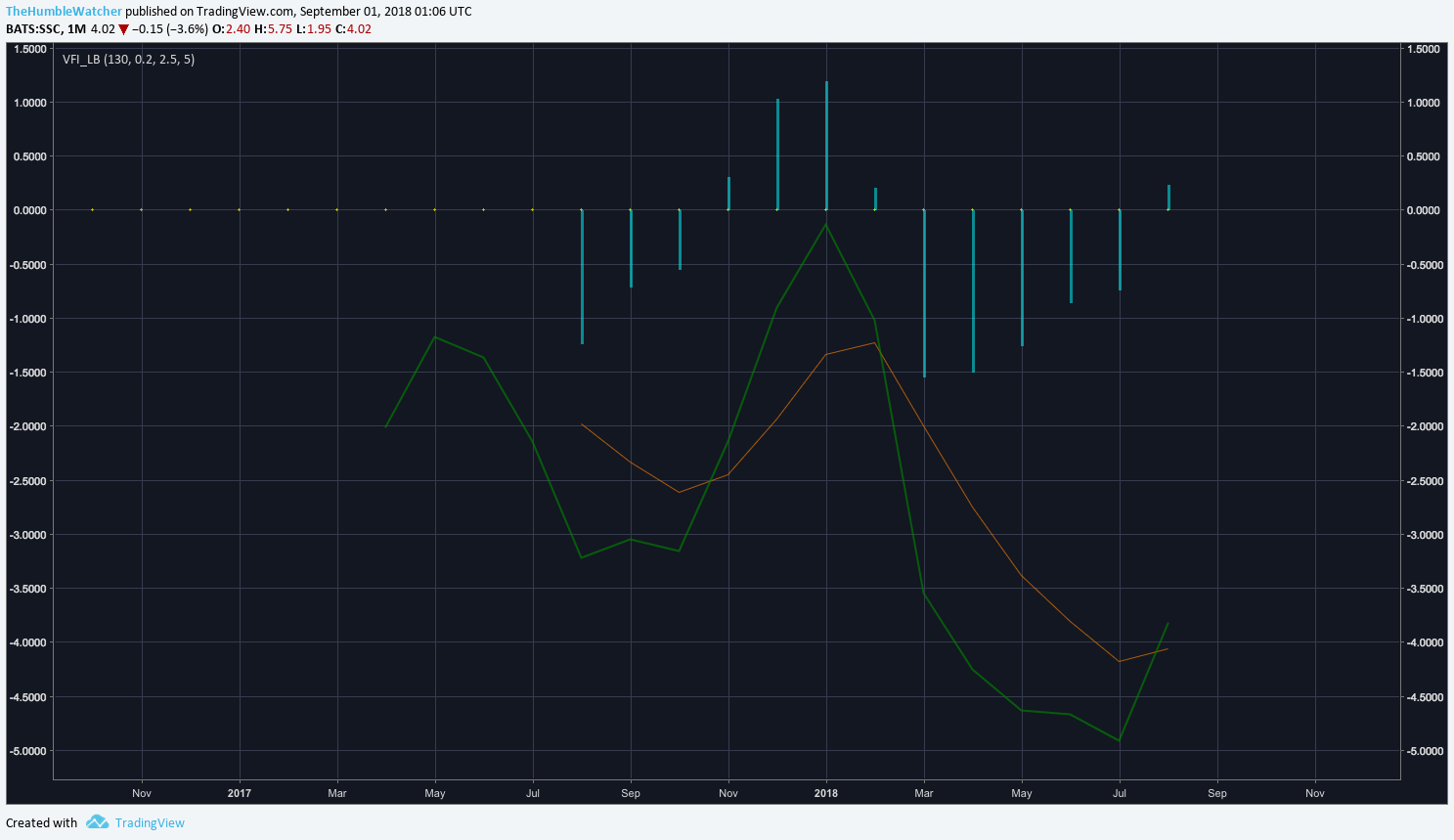Click the -3.5000 value on the right scale
Viewport: 1454px width, 840px height.
pyautogui.click(x=1425, y=589)
